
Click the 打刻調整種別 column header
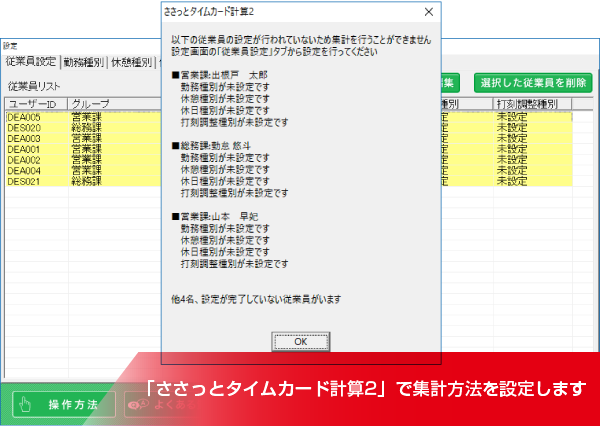point(532,104)
